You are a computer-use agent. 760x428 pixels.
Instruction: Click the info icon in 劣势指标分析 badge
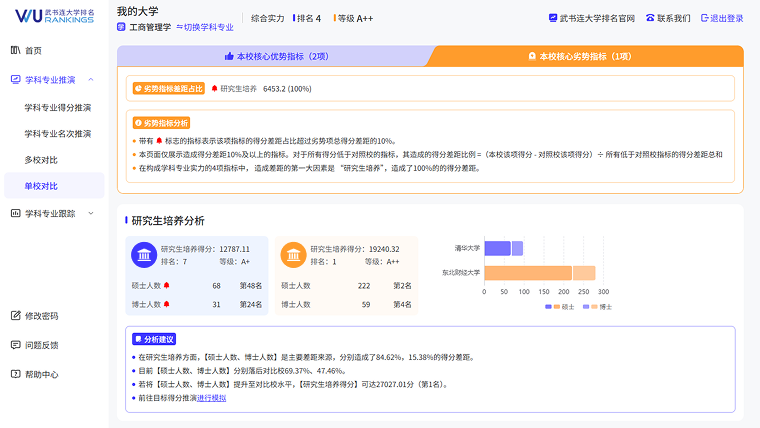click(138, 123)
